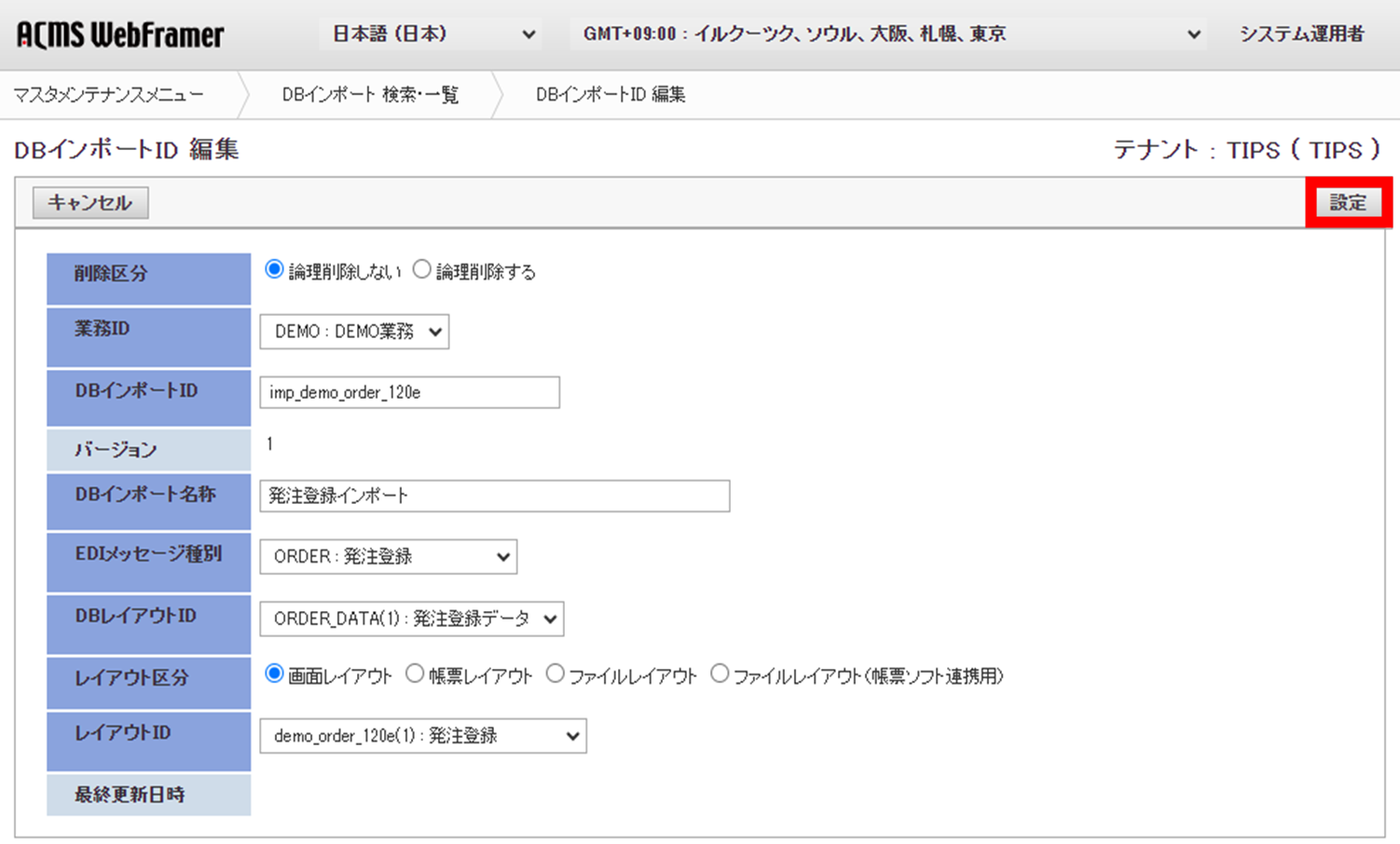This screenshot has width=1400, height=844.
Task: Select the 画面レイアウト radio option
Action: pyautogui.click(x=273, y=673)
